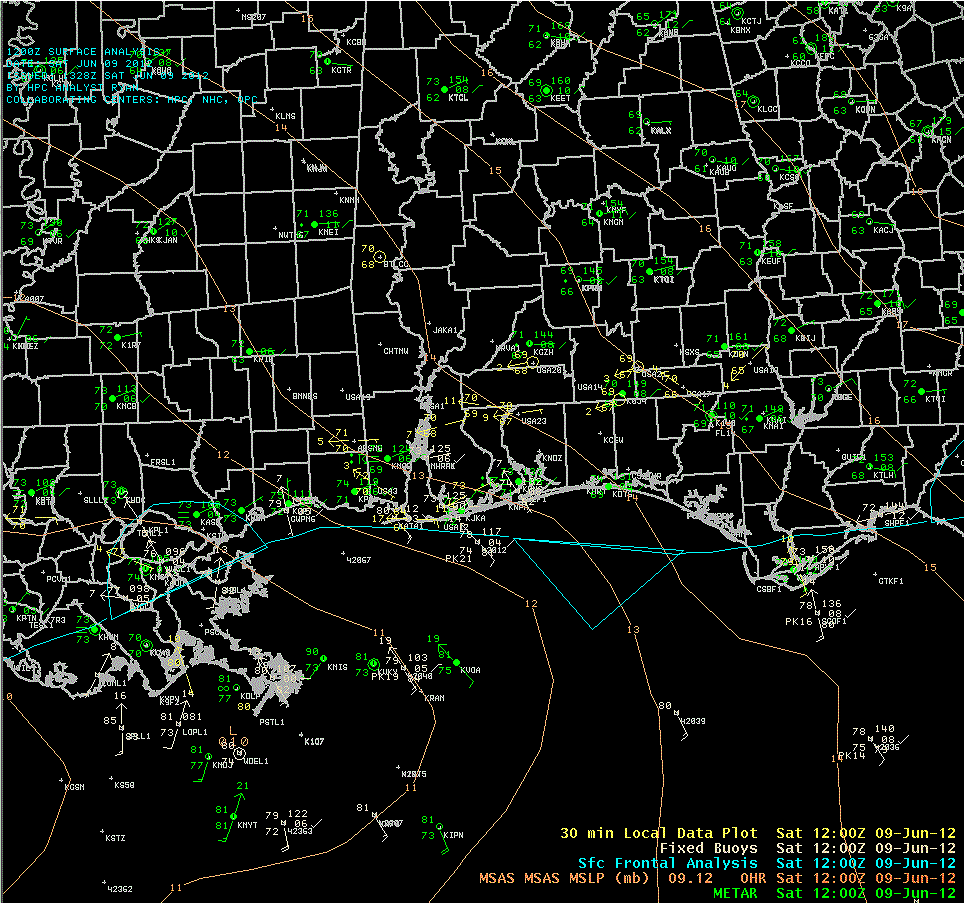The image size is (964, 904).
Task: Click the KRAN station label
Action: [434, 698]
